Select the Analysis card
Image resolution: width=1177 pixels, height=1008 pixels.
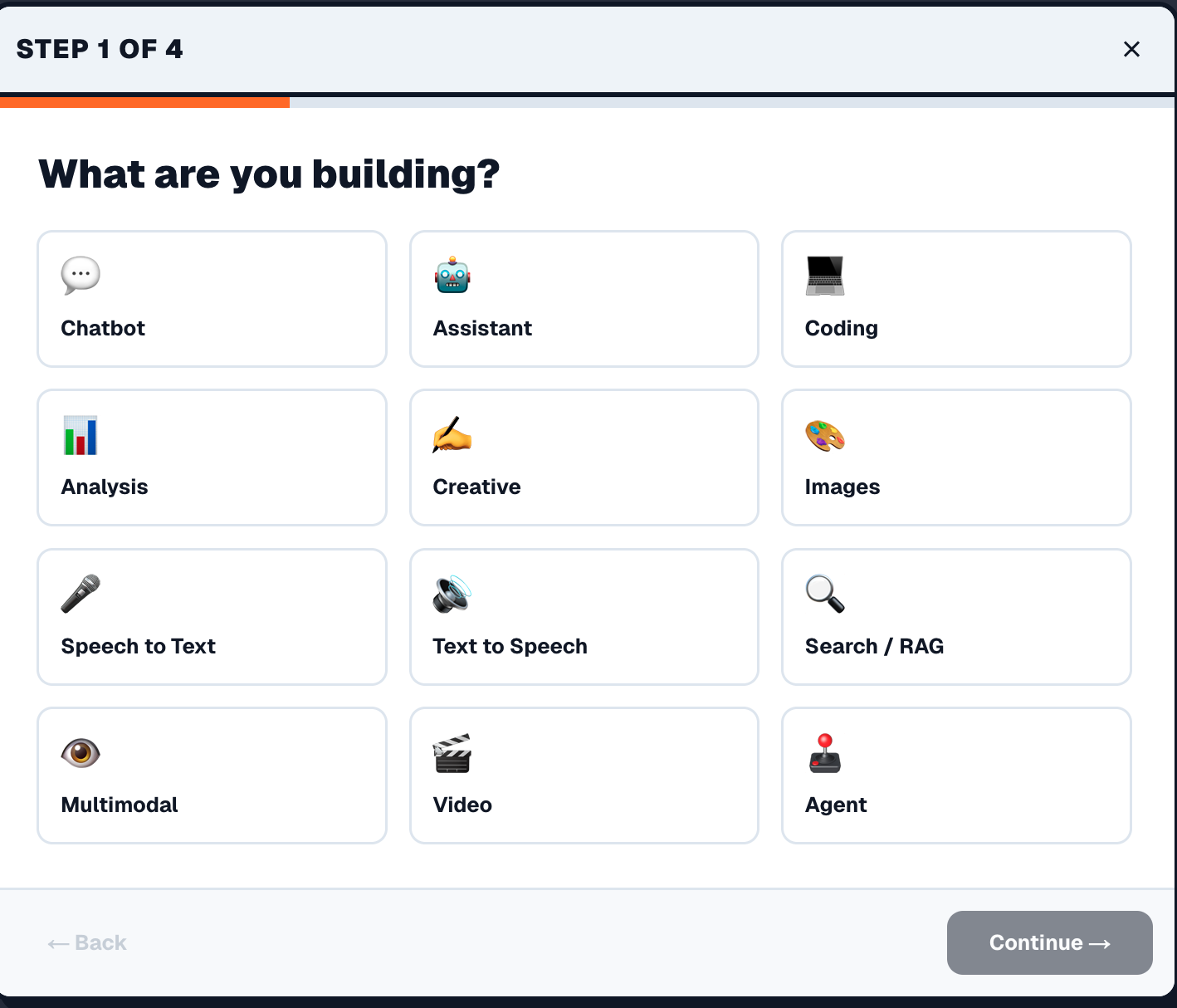pyautogui.click(x=212, y=458)
